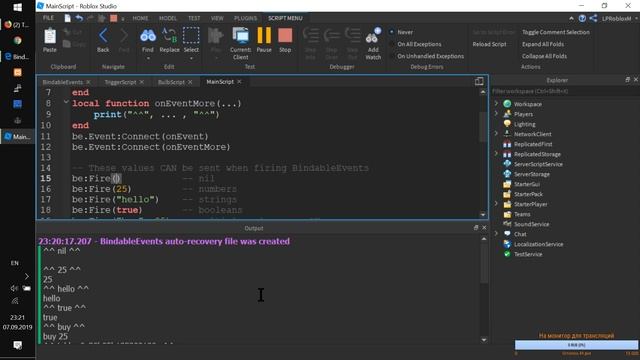The width and height of the screenshot is (640, 360).
Task: Select NetworkClient in Explorer
Action: [x=532, y=134]
